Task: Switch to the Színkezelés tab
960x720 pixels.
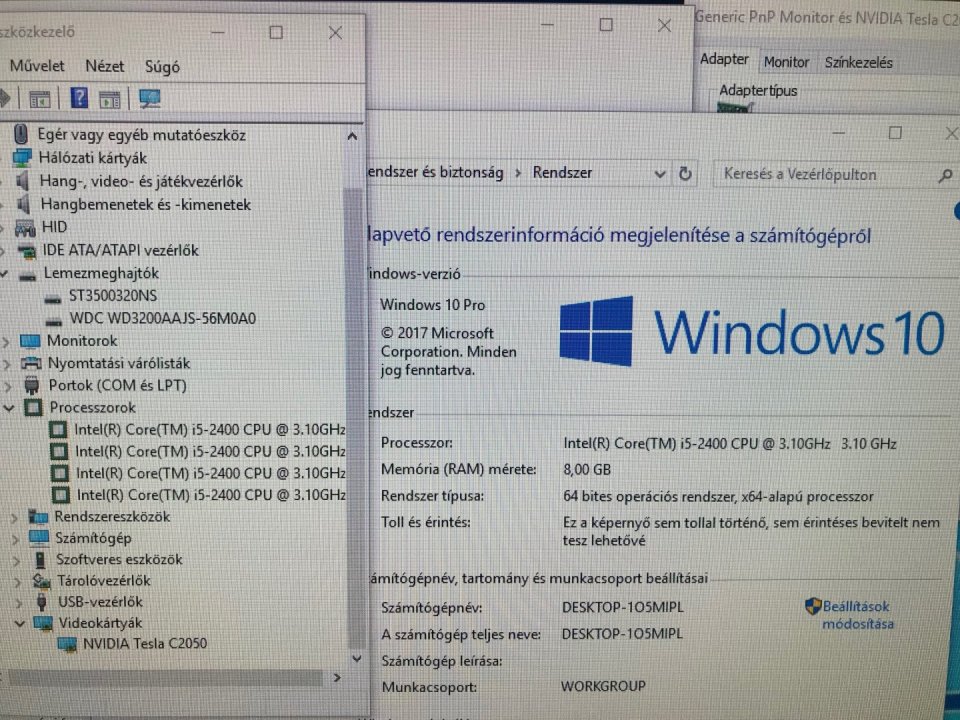Action: tap(858, 62)
